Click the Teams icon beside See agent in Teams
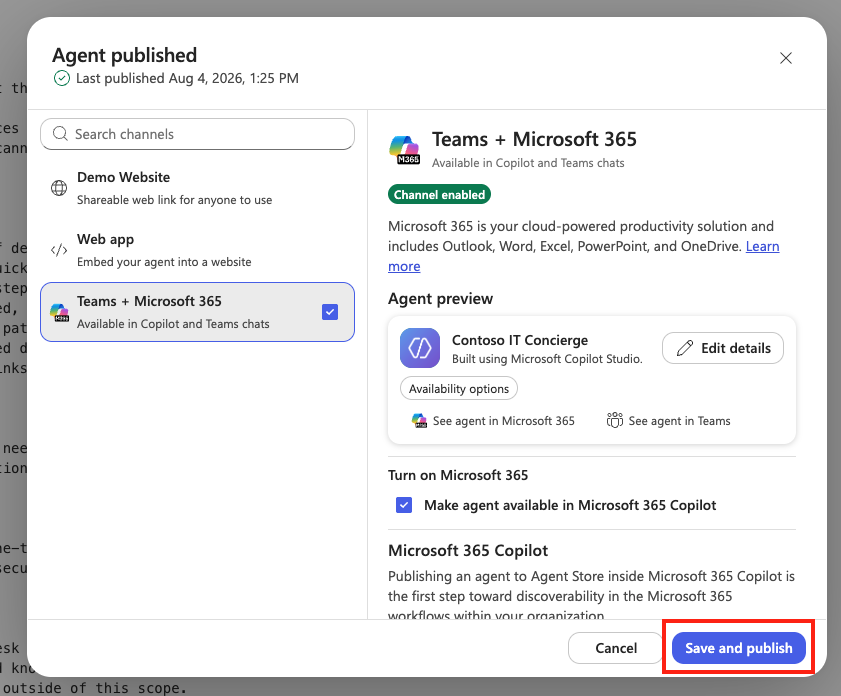The width and height of the screenshot is (841, 696). (x=615, y=420)
